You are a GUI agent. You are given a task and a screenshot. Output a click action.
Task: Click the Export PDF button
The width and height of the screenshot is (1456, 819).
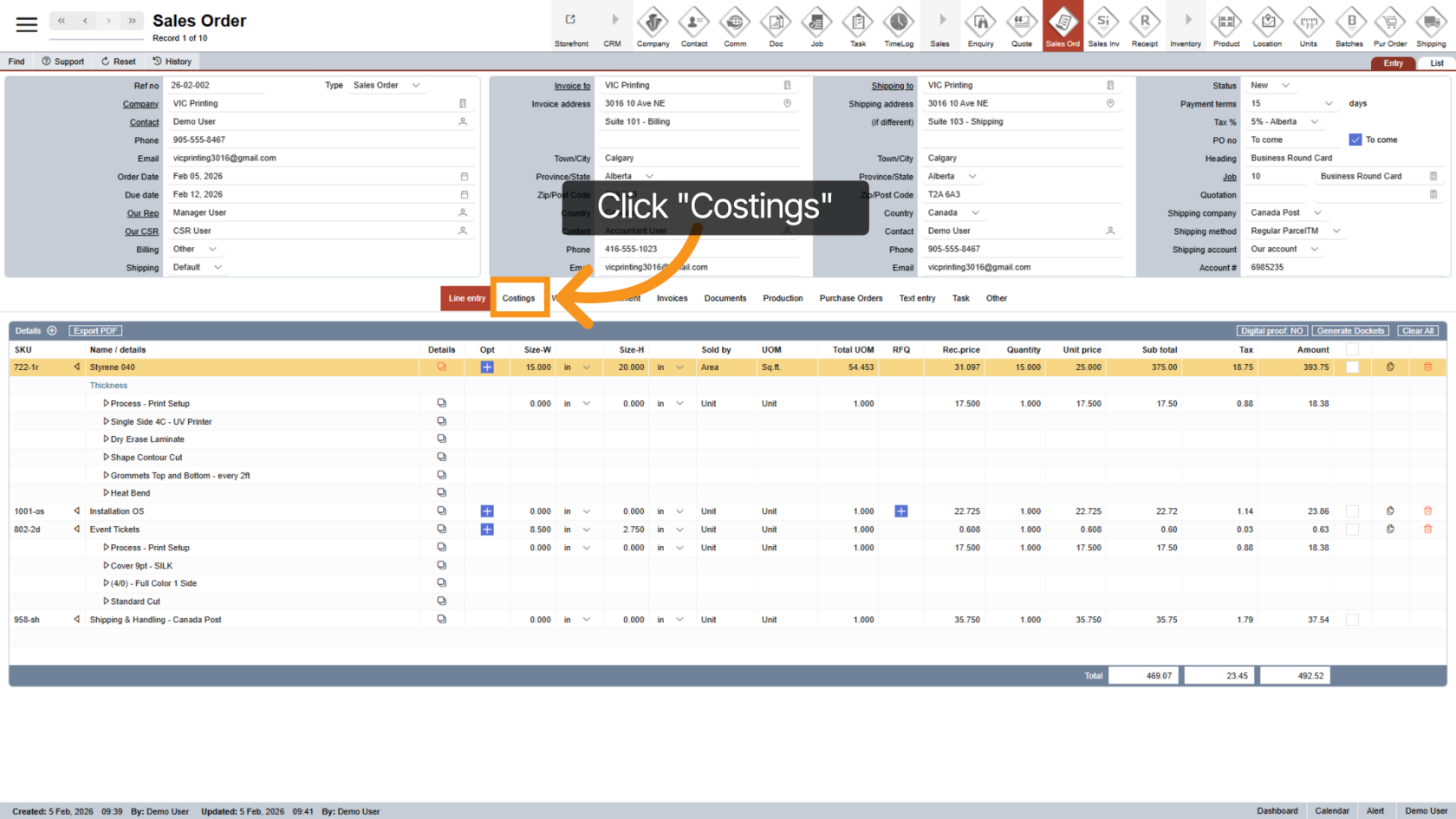point(95,331)
